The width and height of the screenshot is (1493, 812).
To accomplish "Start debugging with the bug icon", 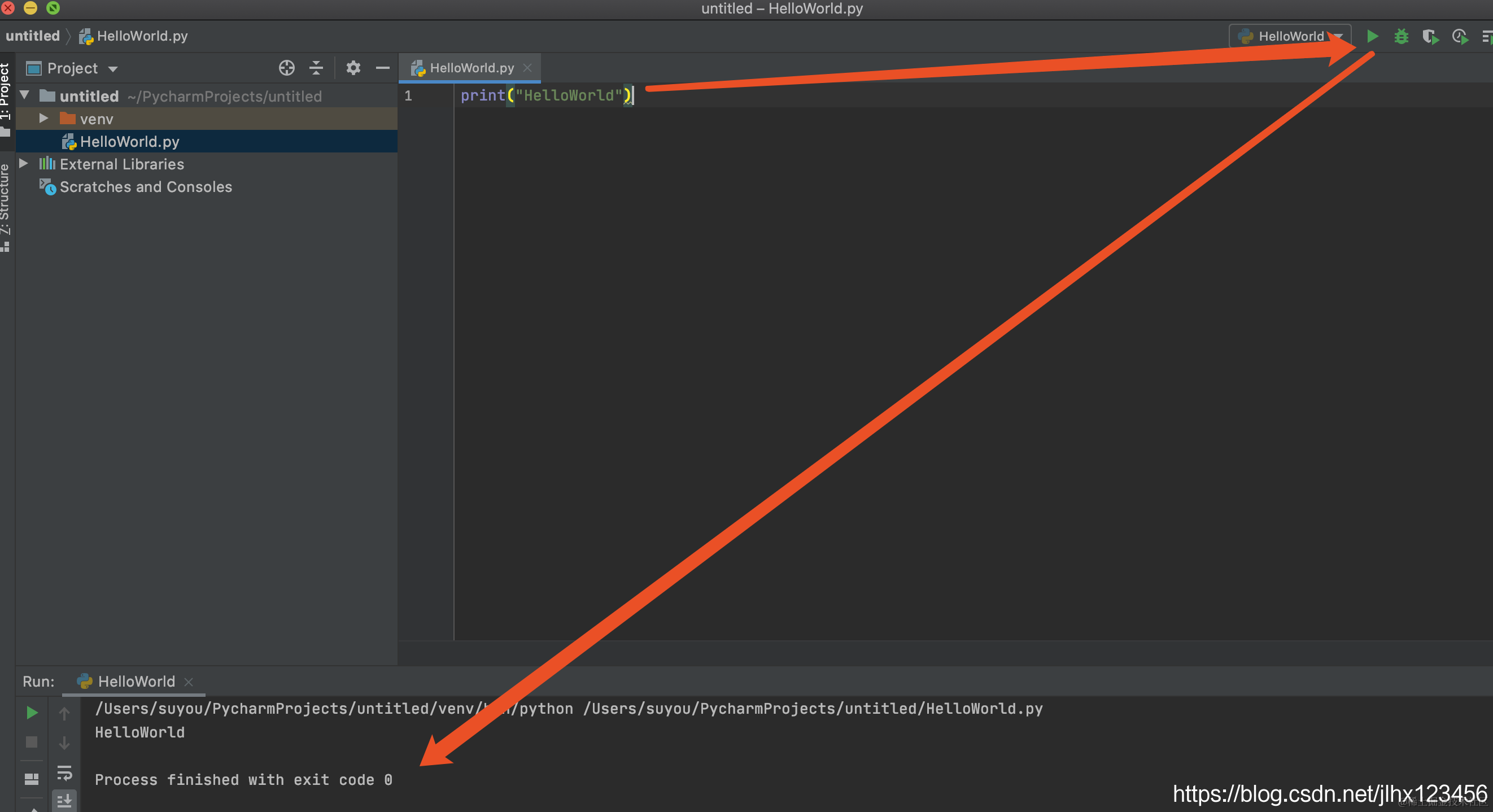I will coord(1401,37).
